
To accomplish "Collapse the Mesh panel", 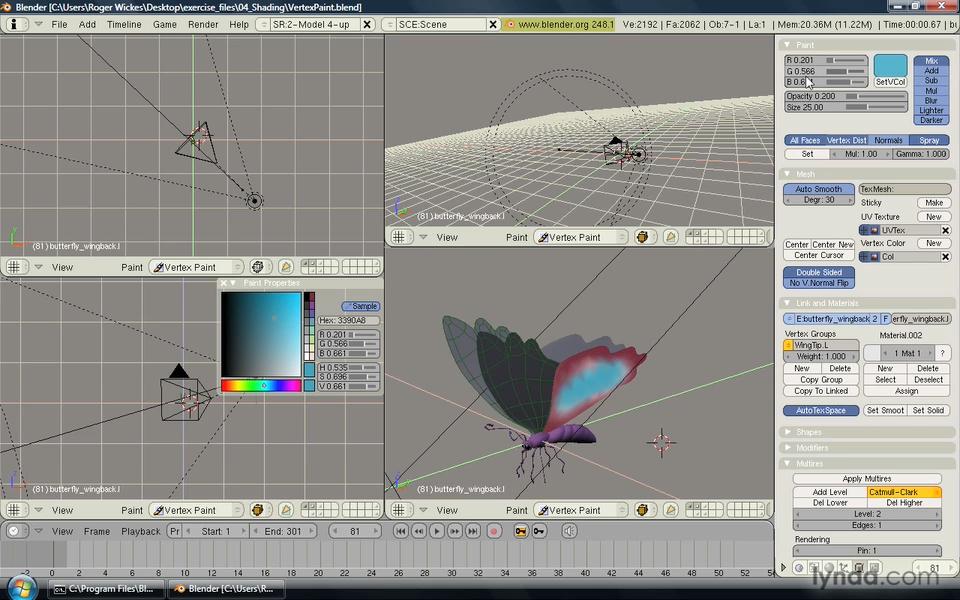I will [x=787, y=174].
